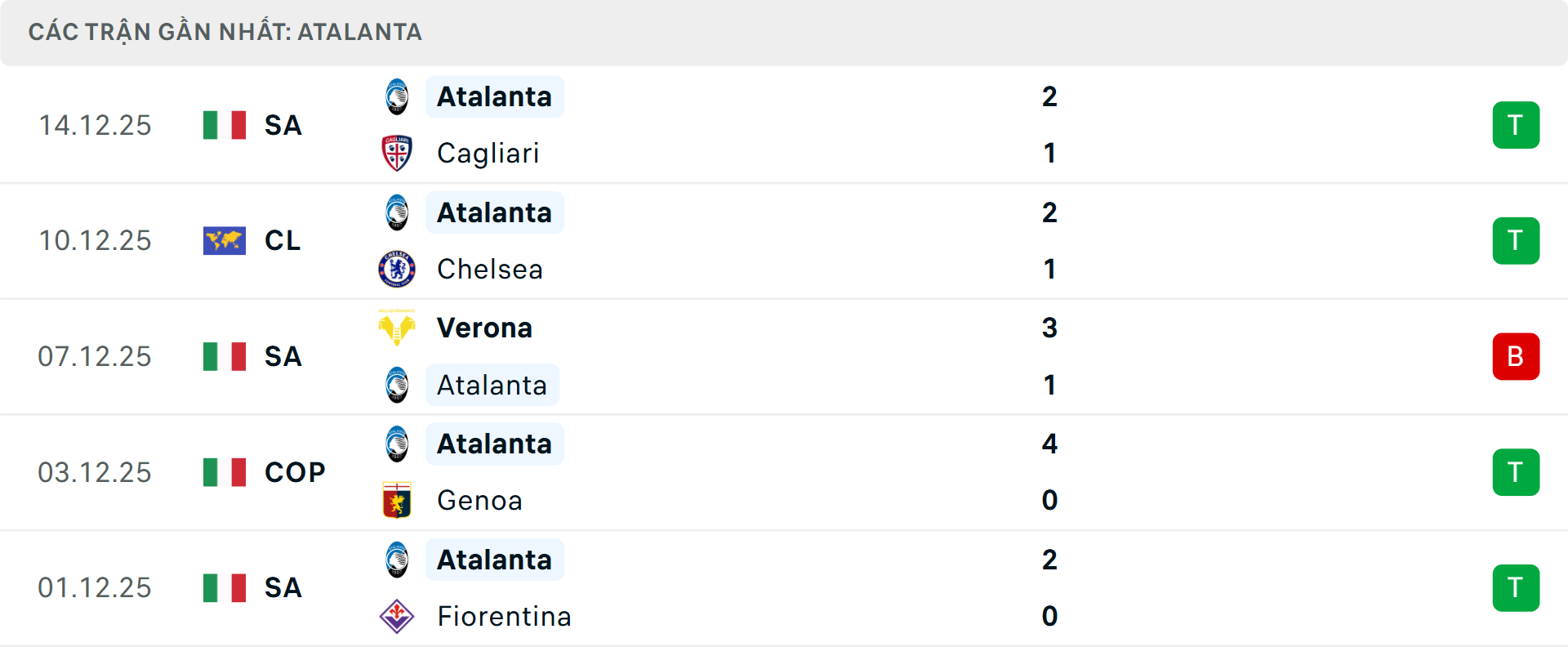Screen dimensions: 1568x647
Task: Click green T badge for Genoa match
Action: point(1516,472)
